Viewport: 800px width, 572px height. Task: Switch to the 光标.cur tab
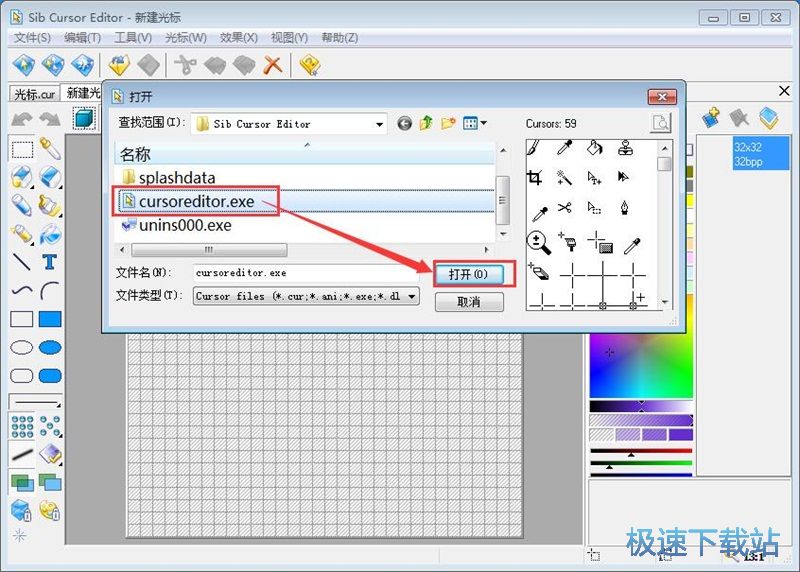tap(34, 94)
